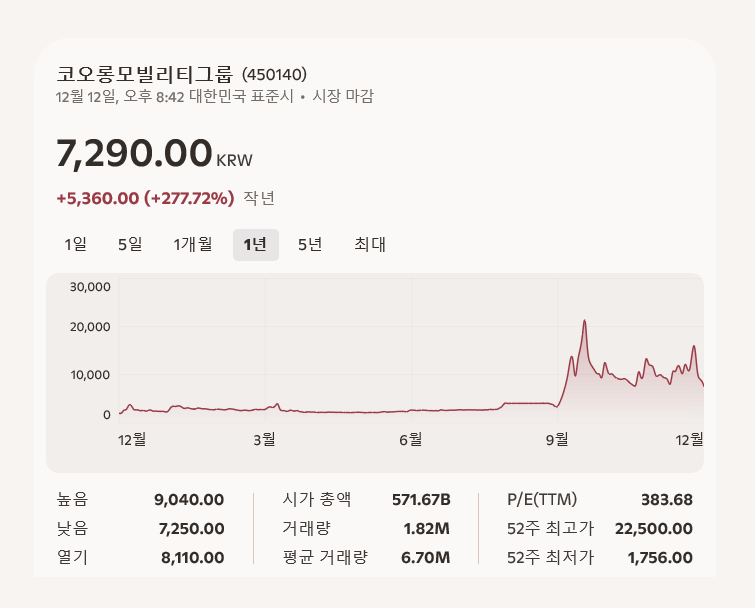This screenshot has width=755, height=608.
Task: Click the KRW currency label
Action: point(234,160)
